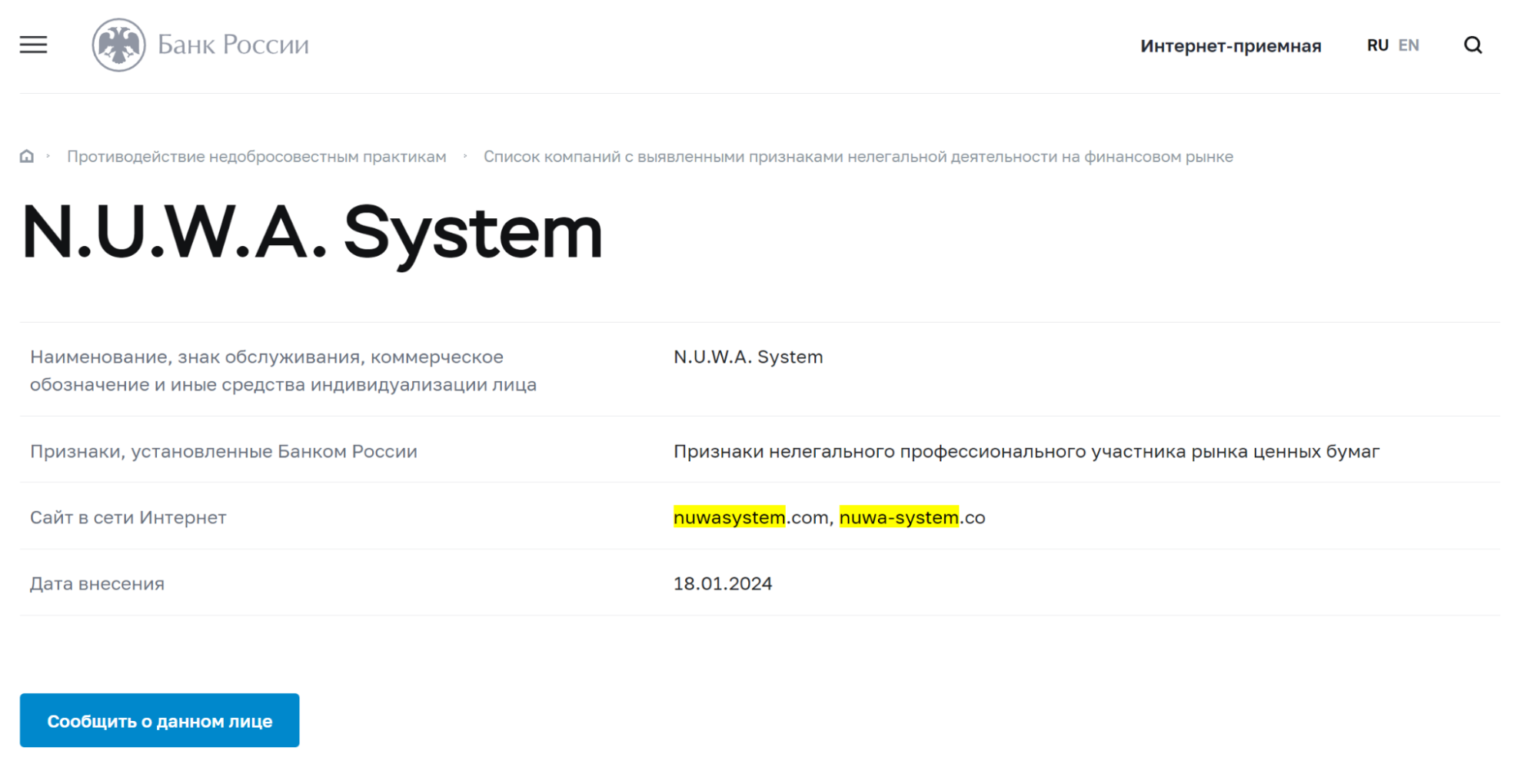Viewport: 1537px width, 784px height.
Task: Select the date 18.01.2024
Action: (x=723, y=583)
